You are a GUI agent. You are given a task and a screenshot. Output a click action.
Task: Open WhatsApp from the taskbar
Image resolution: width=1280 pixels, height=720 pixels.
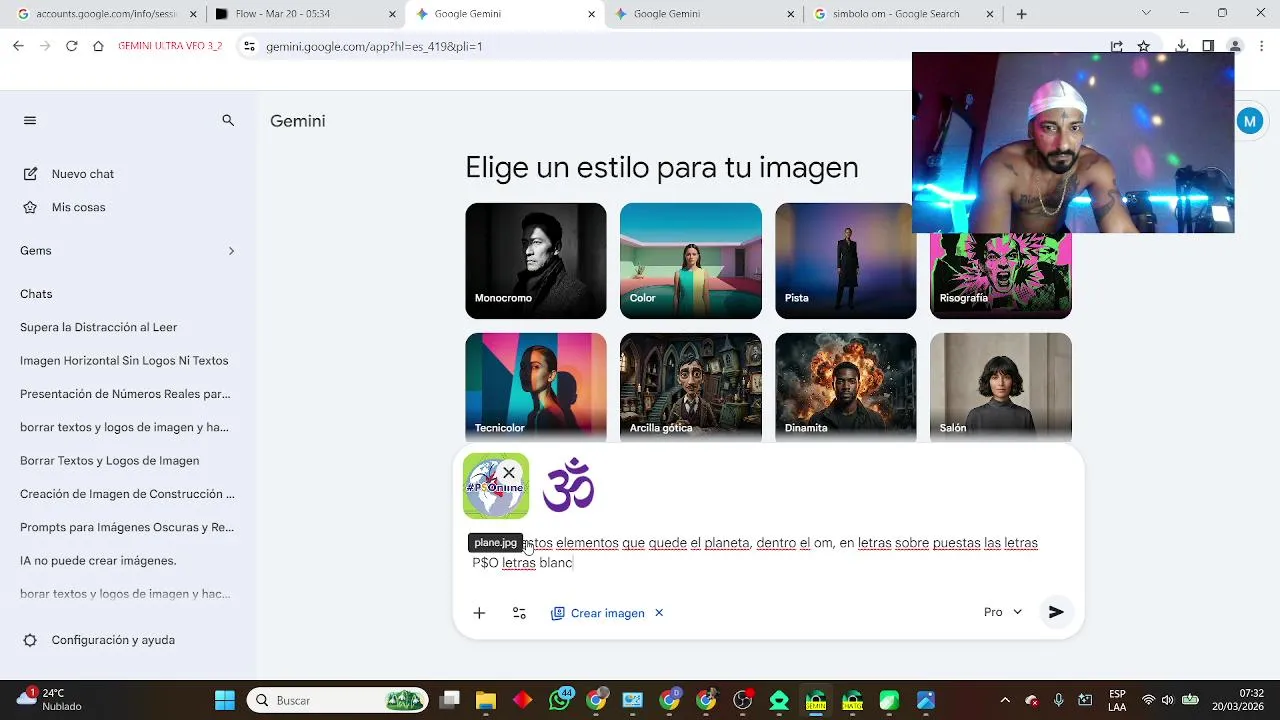point(560,700)
